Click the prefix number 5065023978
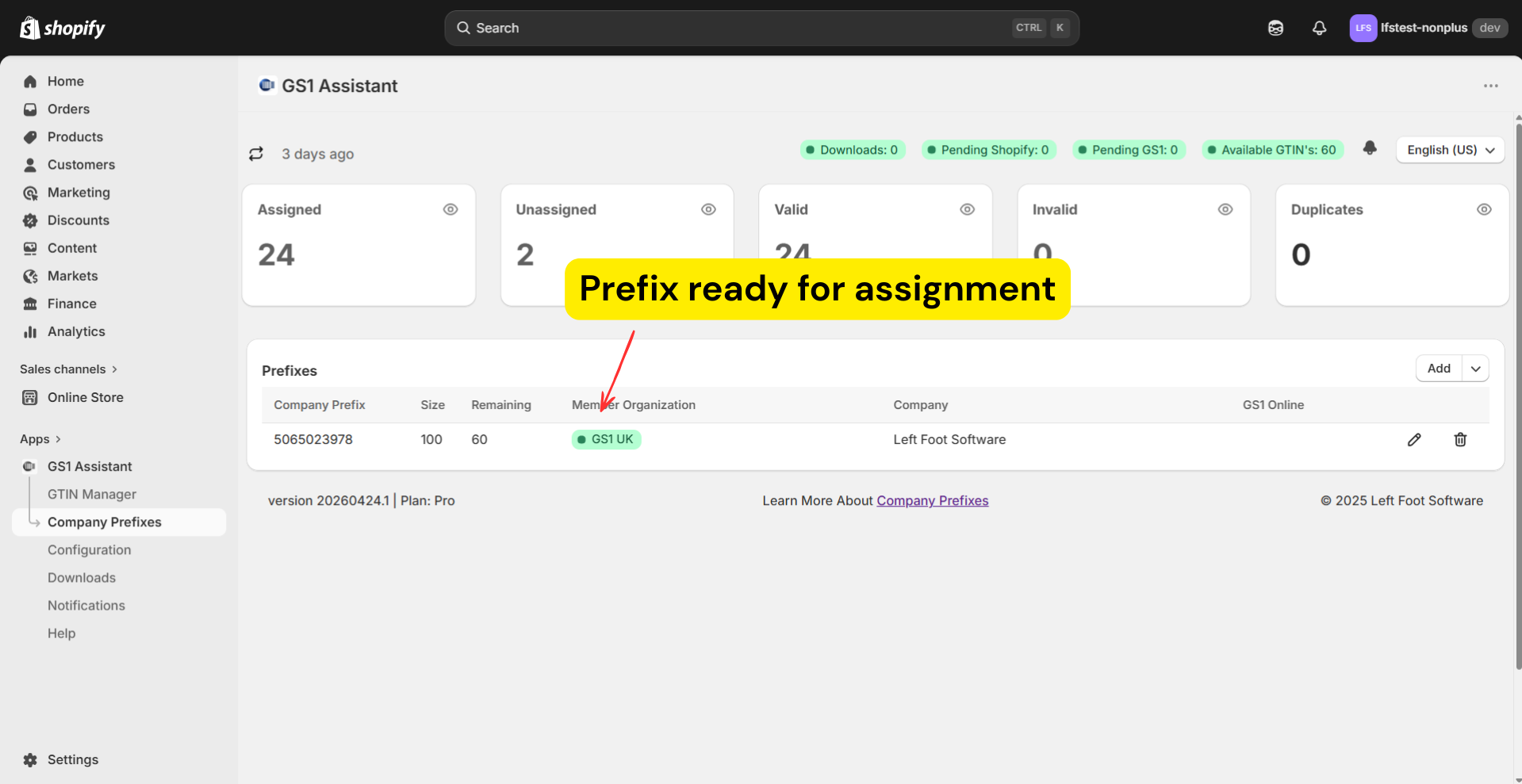The width and height of the screenshot is (1522, 784). (313, 439)
